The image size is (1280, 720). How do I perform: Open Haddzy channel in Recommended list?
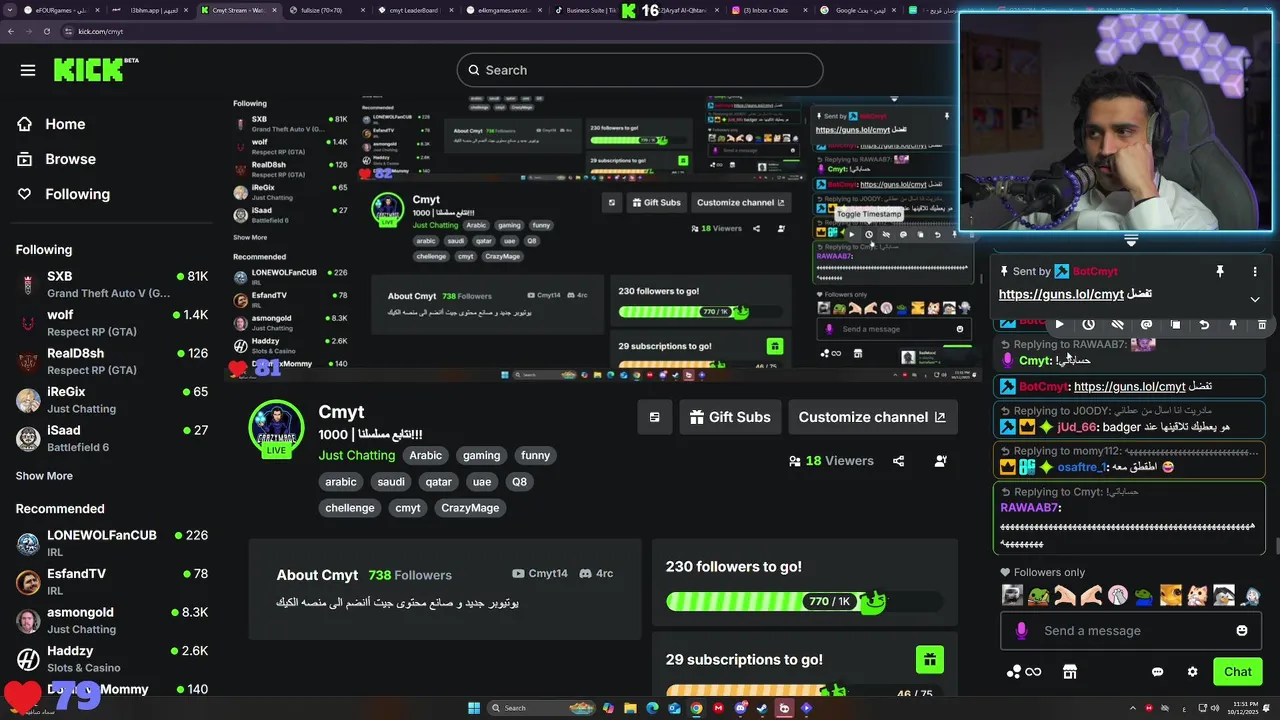[112, 659]
